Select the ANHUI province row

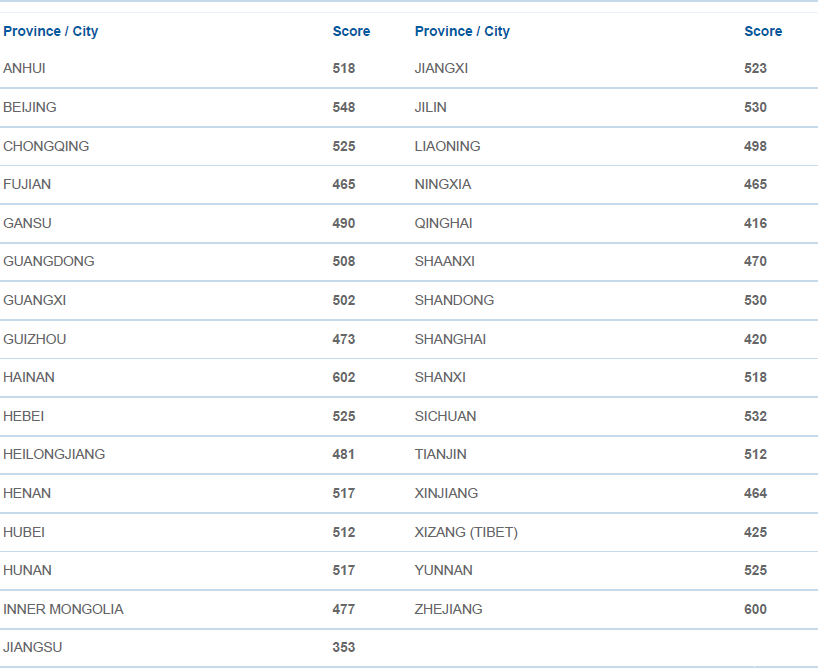[25, 69]
